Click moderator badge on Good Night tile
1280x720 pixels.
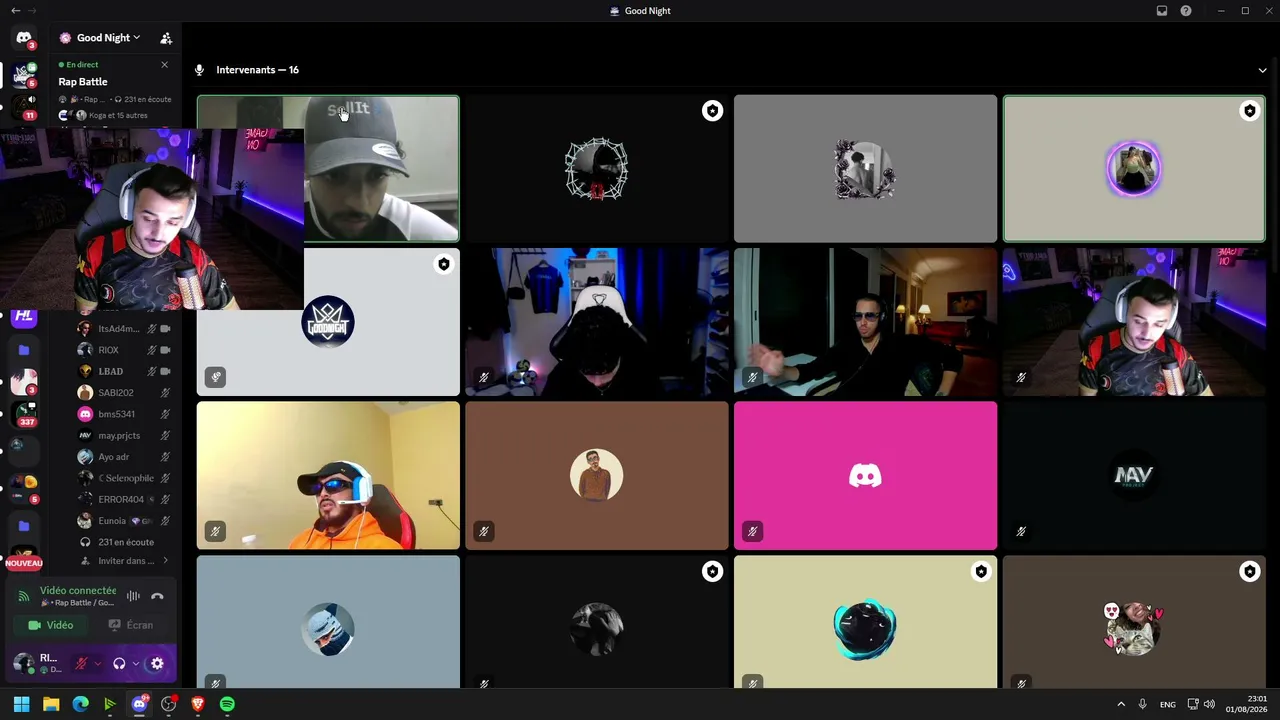(443, 264)
